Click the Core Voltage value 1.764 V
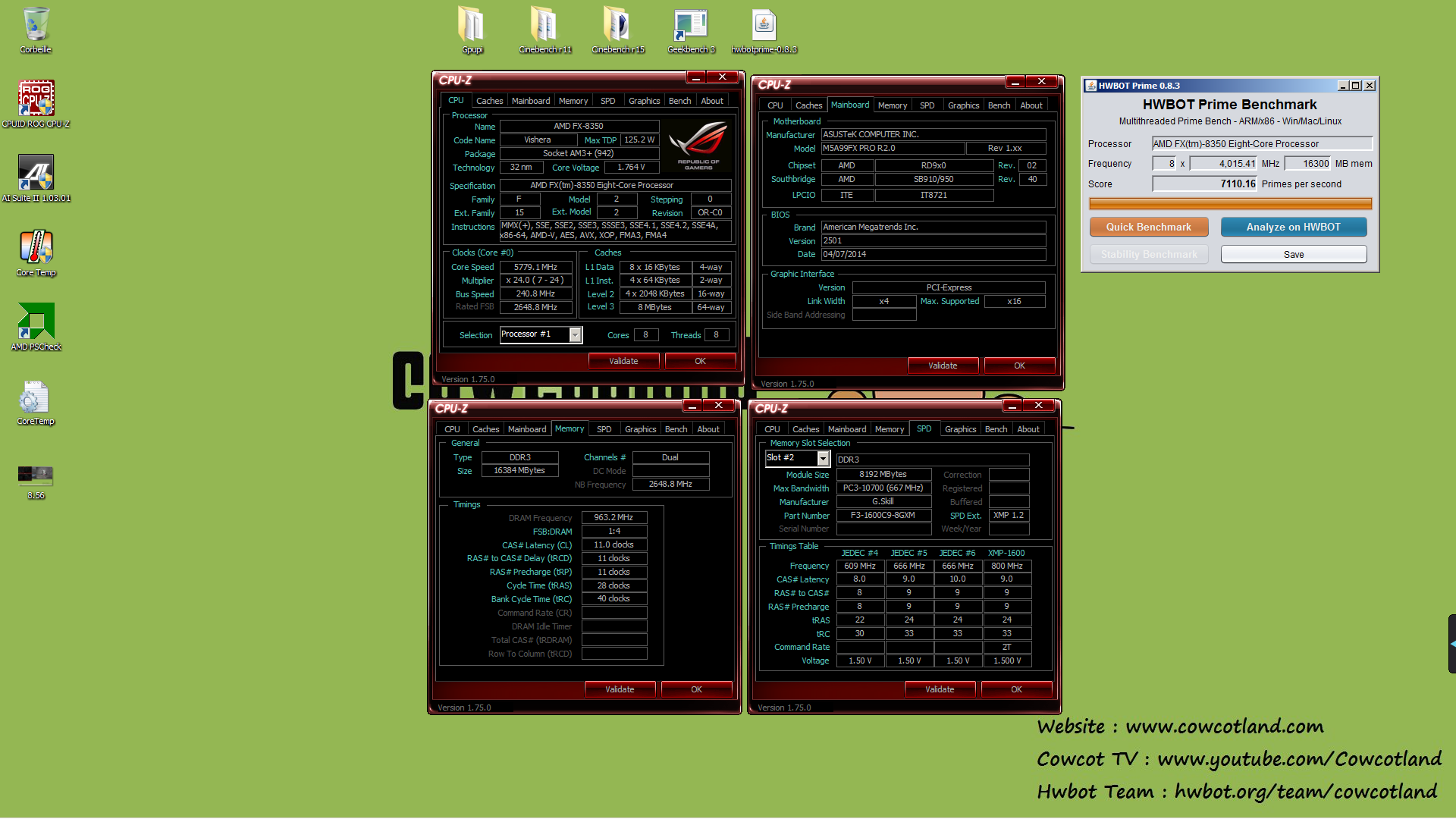Screen dimensions: 1456x819 click(630, 167)
